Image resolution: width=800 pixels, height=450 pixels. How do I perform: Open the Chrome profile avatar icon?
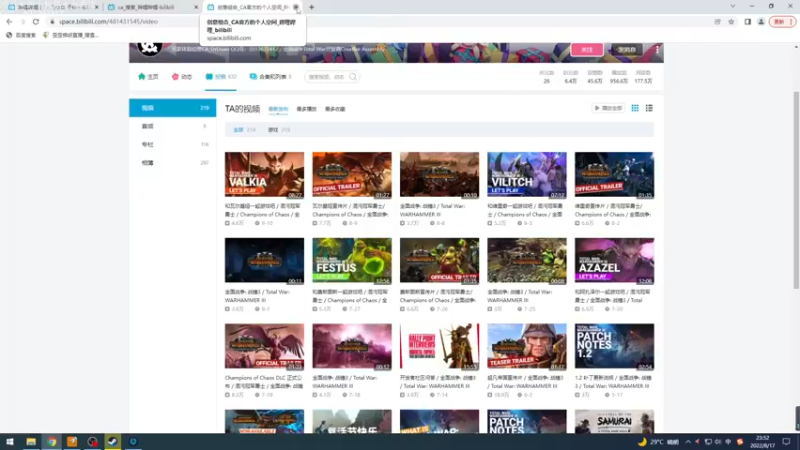pos(761,21)
